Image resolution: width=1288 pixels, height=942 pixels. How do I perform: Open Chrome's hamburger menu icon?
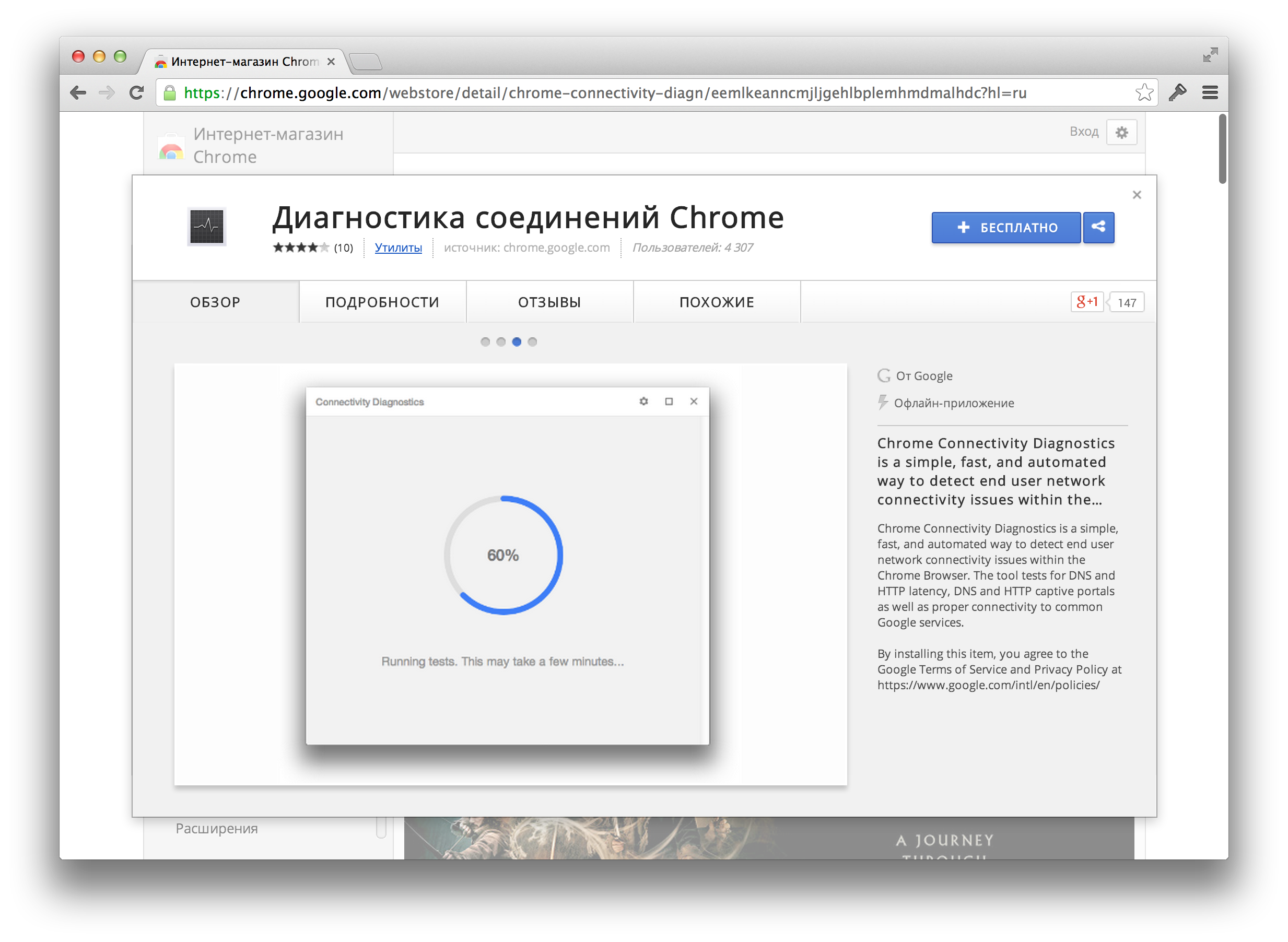click(1210, 92)
